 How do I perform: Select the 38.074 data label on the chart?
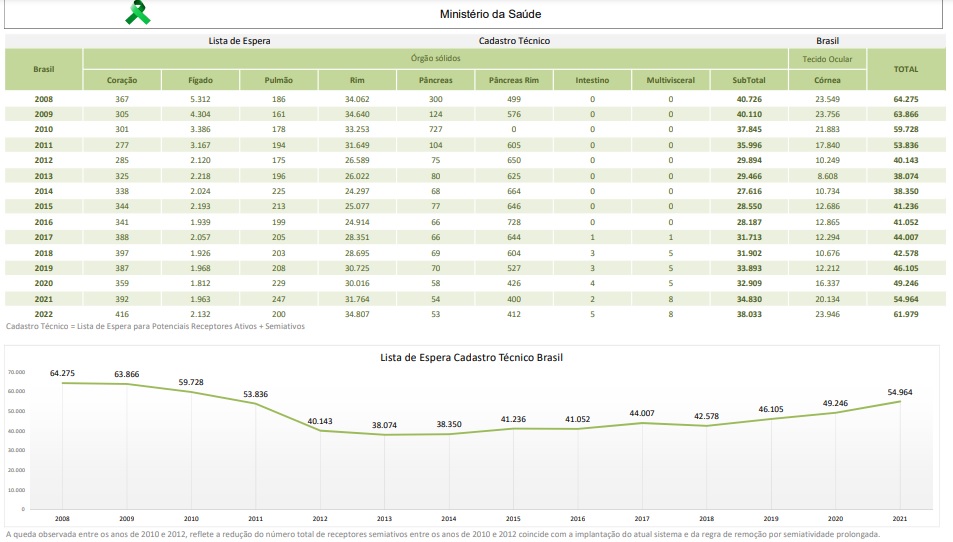tap(384, 424)
